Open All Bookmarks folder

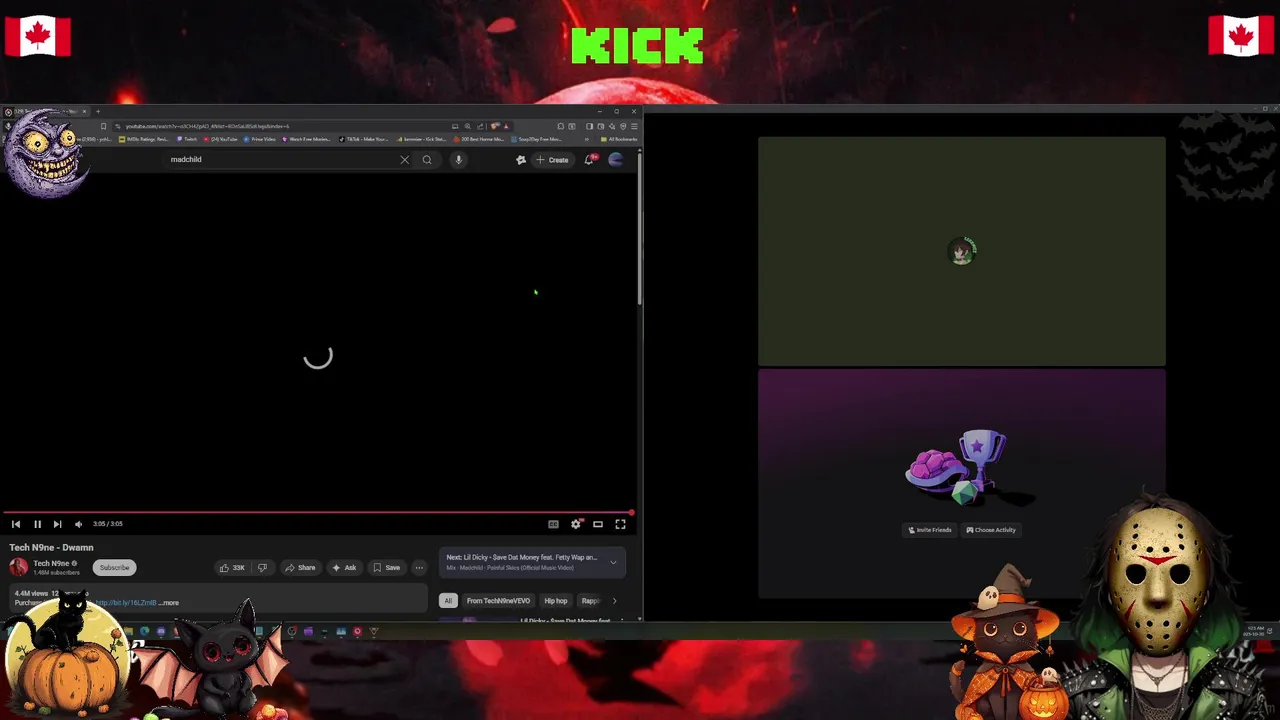(619, 139)
